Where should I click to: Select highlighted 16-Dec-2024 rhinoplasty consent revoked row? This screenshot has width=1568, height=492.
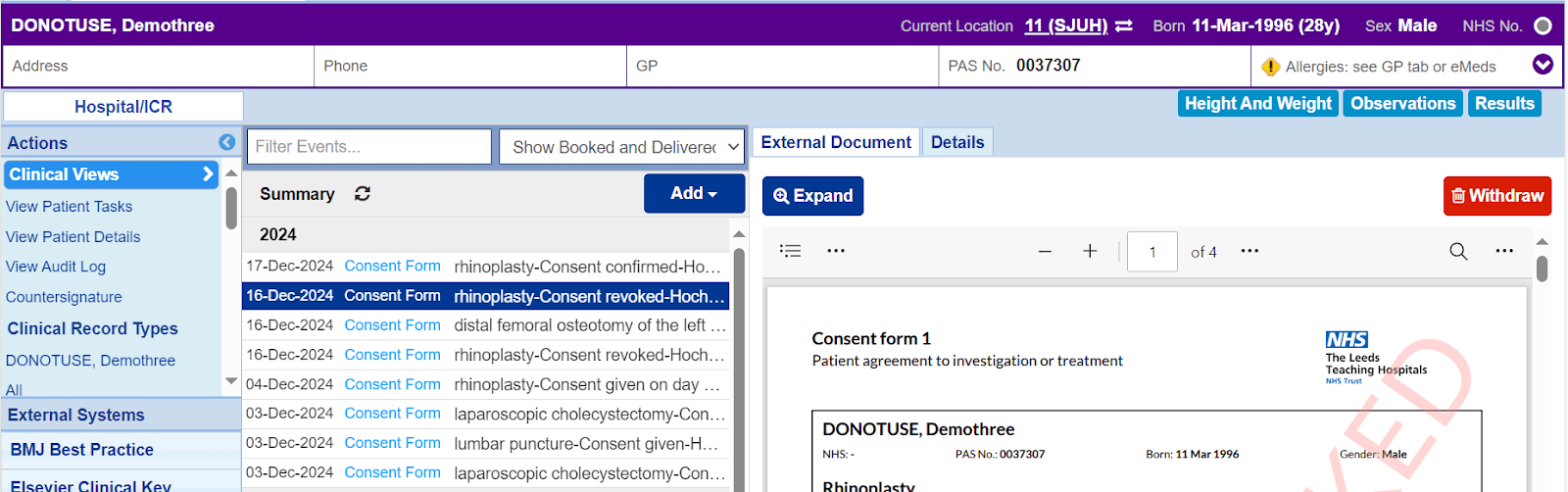pyautogui.click(x=485, y=296)
